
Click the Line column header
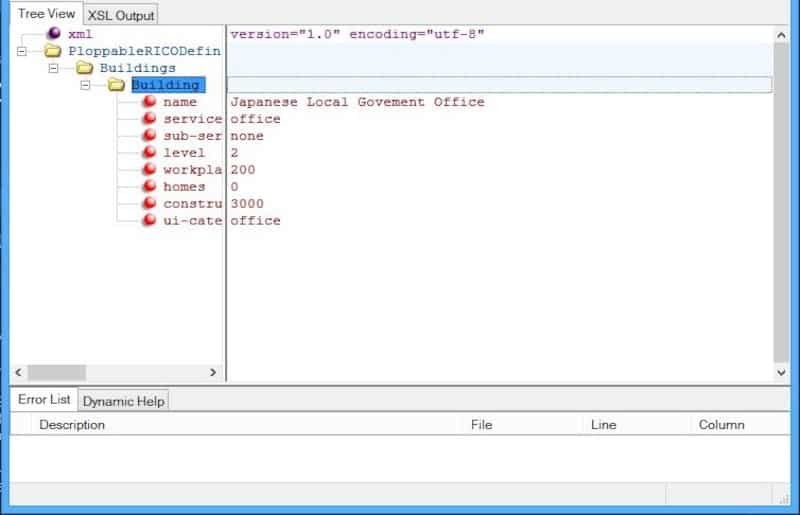click(604, 425)
